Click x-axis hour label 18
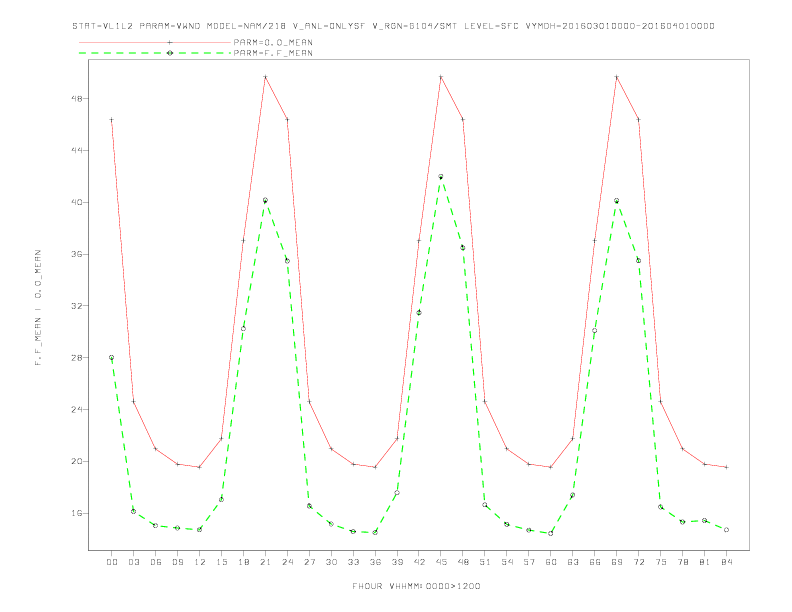 click(243, 562)
